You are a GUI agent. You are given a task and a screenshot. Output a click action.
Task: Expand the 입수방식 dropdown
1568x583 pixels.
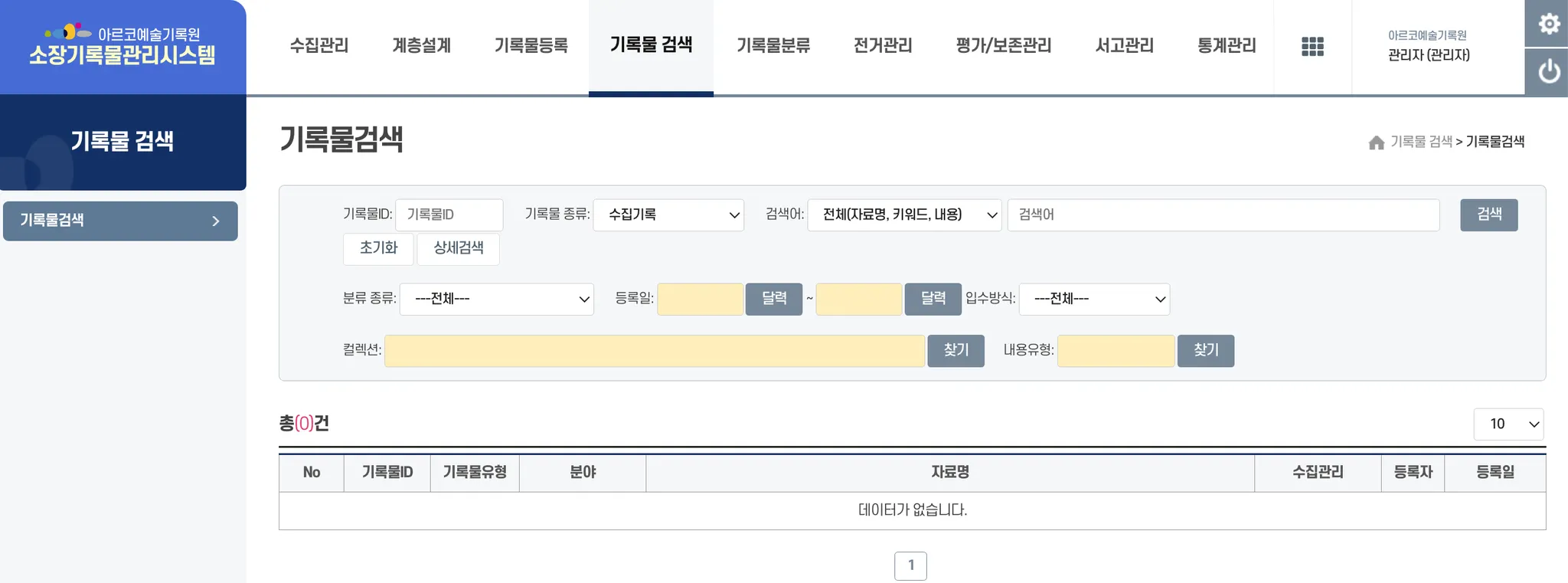(x=1094, y=299)
